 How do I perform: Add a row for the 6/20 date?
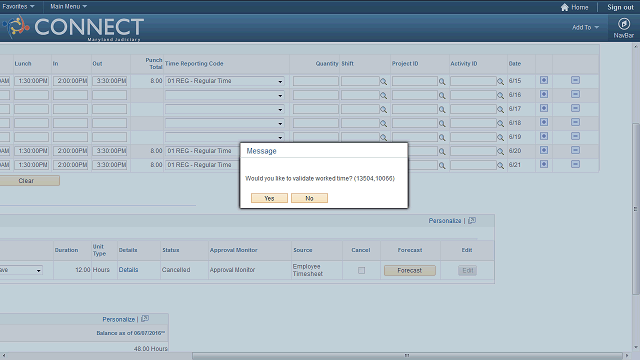pyautogui.click(x=544, y=150)
